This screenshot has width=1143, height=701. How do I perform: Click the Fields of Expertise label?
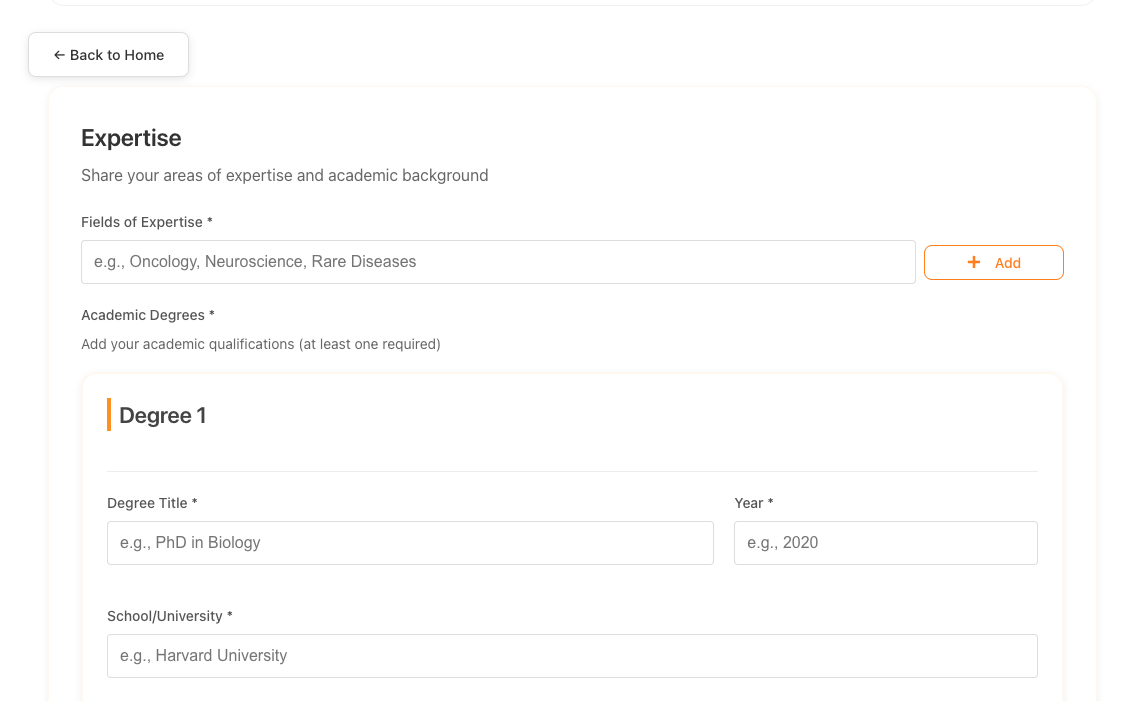(x=146, y=222)
